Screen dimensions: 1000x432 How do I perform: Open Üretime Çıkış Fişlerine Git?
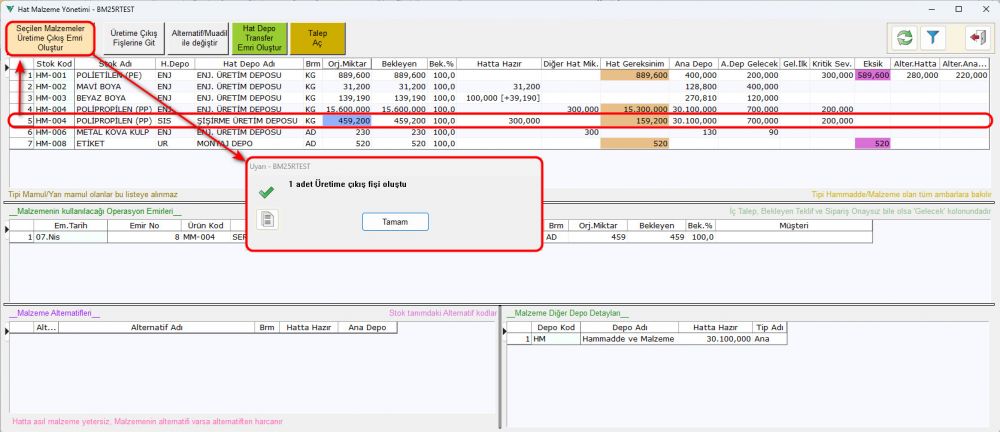point(134,38)
